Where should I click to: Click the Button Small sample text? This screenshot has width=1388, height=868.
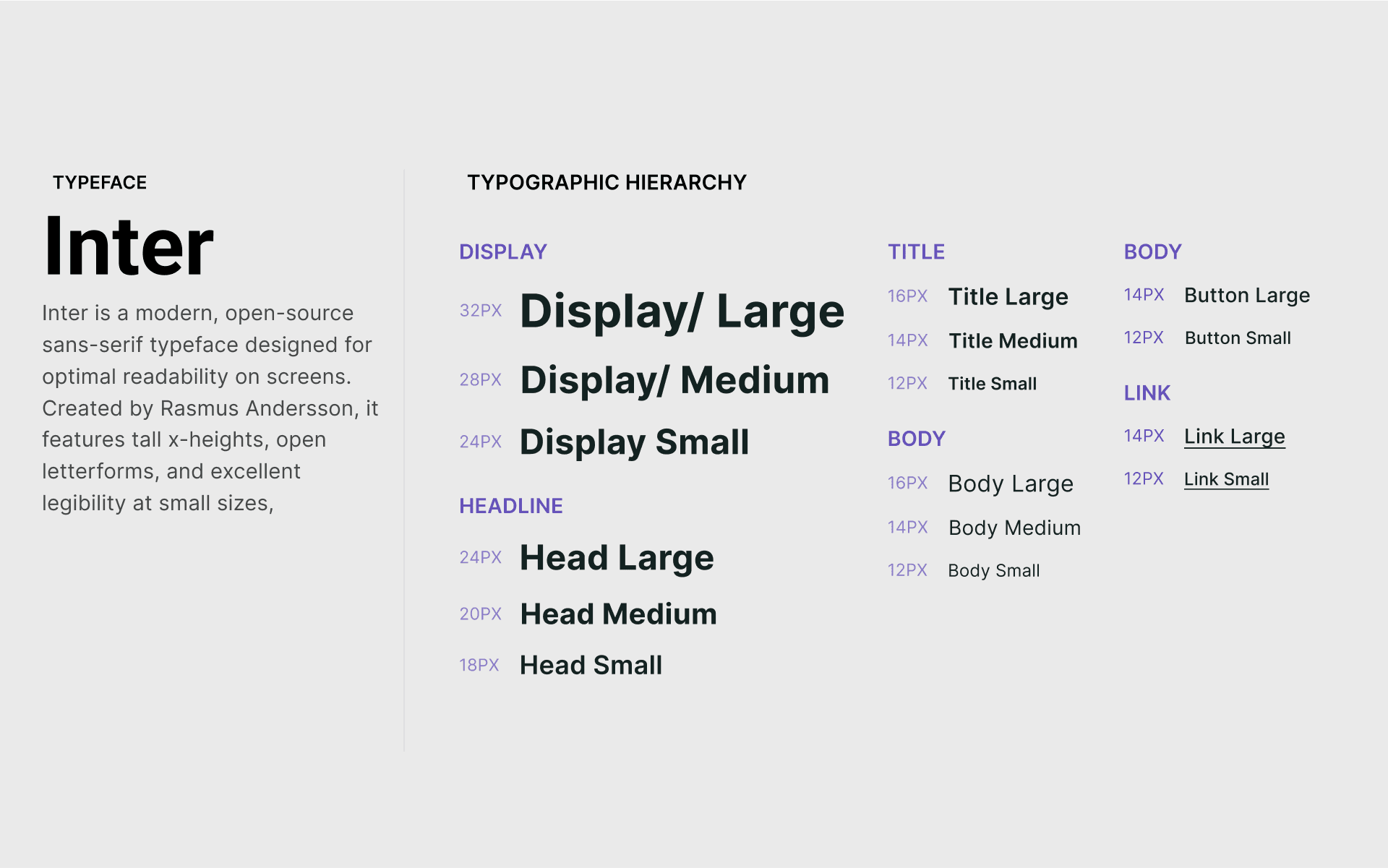[x=1238, y=338]
